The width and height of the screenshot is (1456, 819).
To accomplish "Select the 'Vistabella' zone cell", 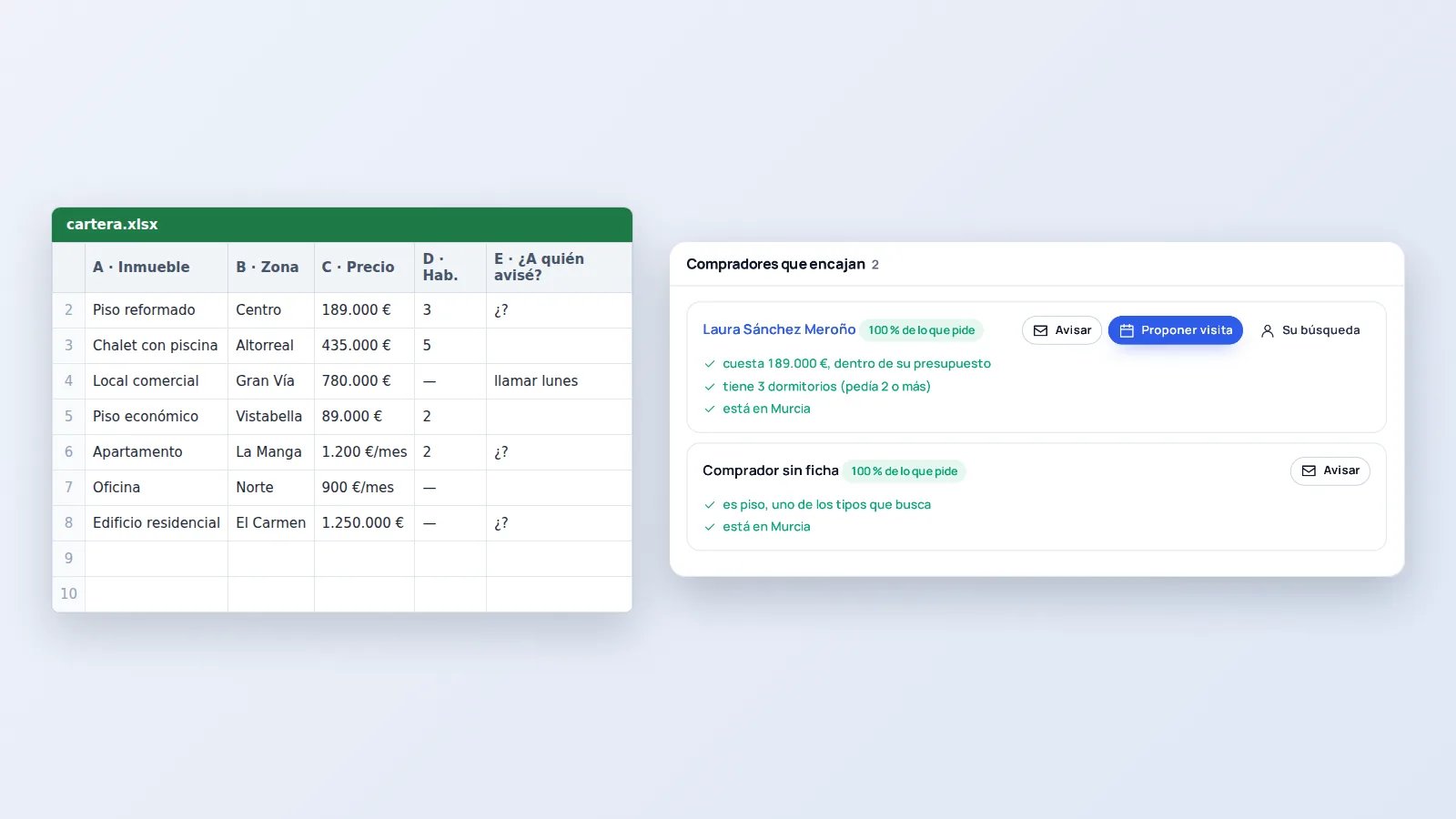I will click(271, 417).
